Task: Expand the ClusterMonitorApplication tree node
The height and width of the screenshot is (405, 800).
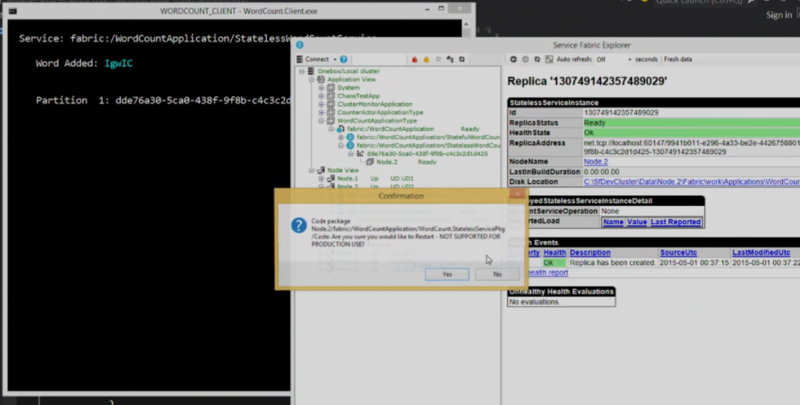Action: [321, 104]
